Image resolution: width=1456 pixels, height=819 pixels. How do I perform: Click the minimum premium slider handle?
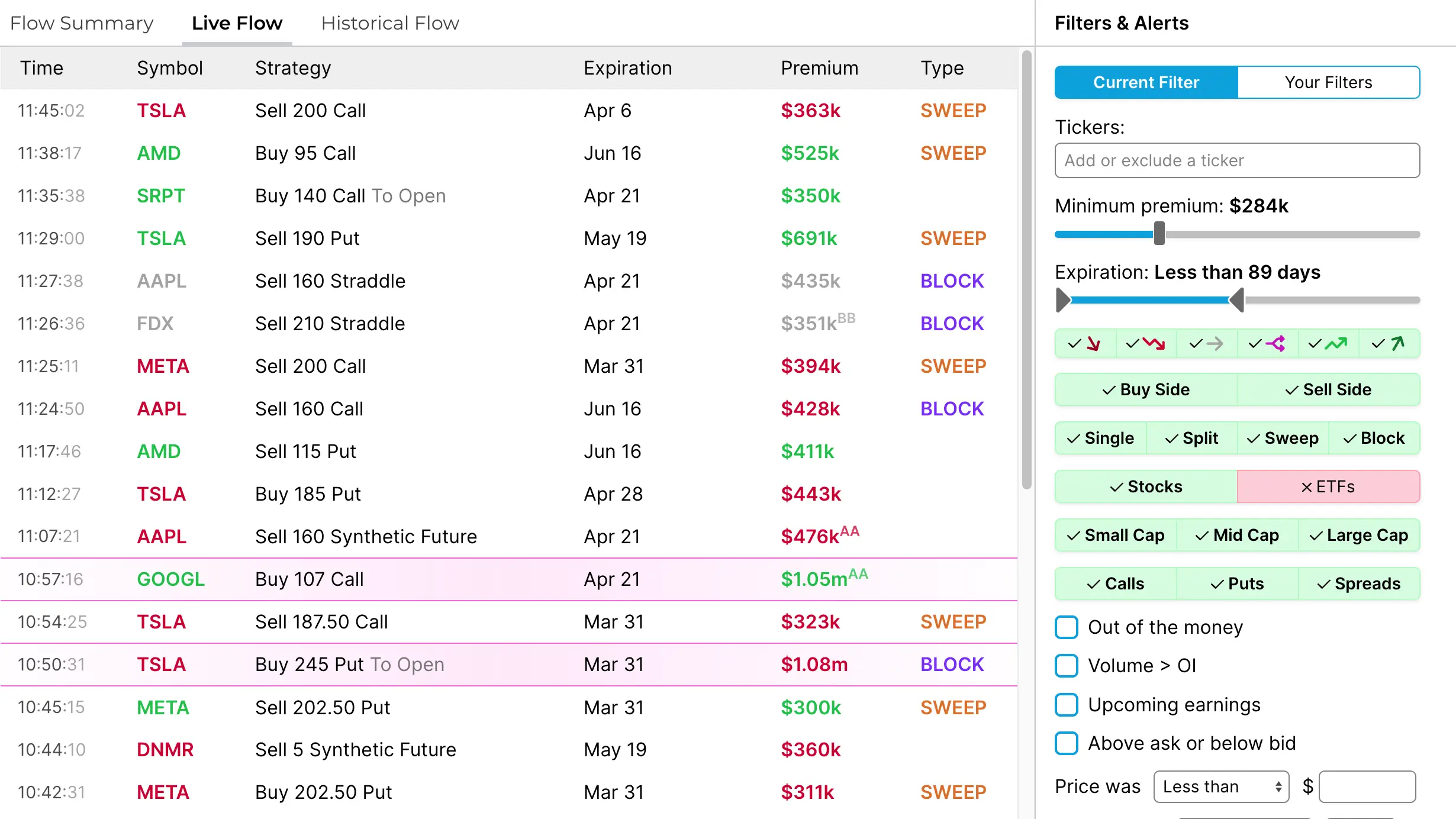tap(1159, 234)
